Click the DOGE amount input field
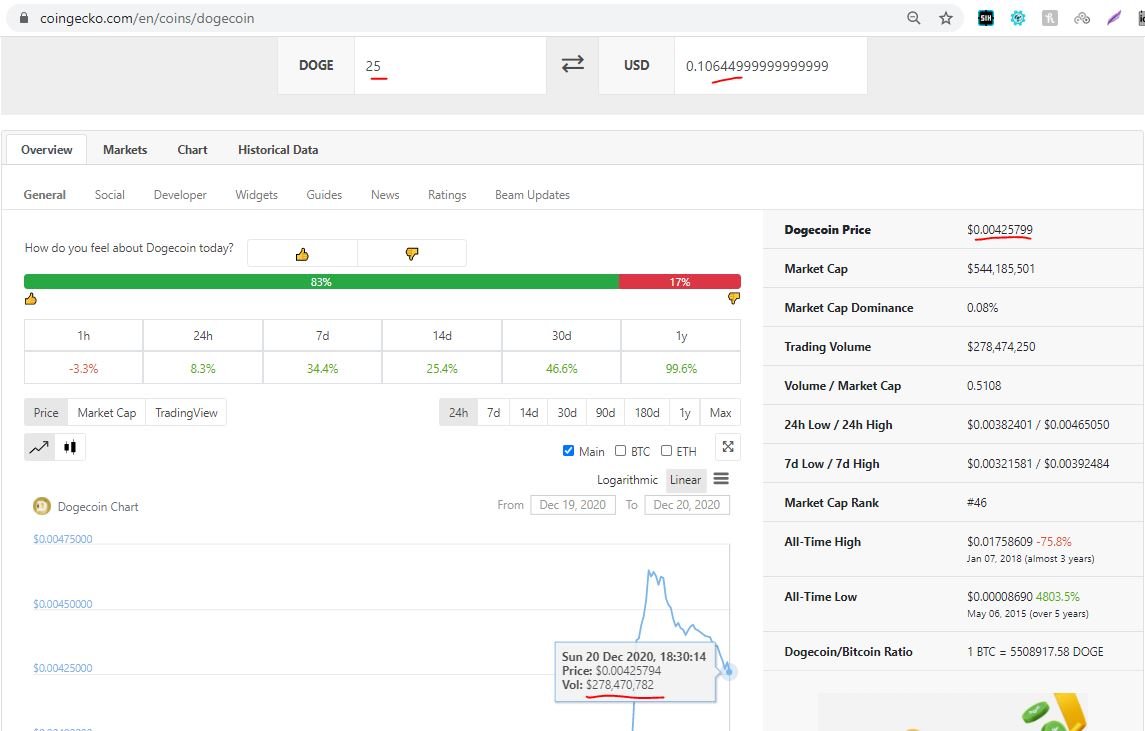This screenshot has height=731, width=1145. pyautogui.click(x=450, y=66)
